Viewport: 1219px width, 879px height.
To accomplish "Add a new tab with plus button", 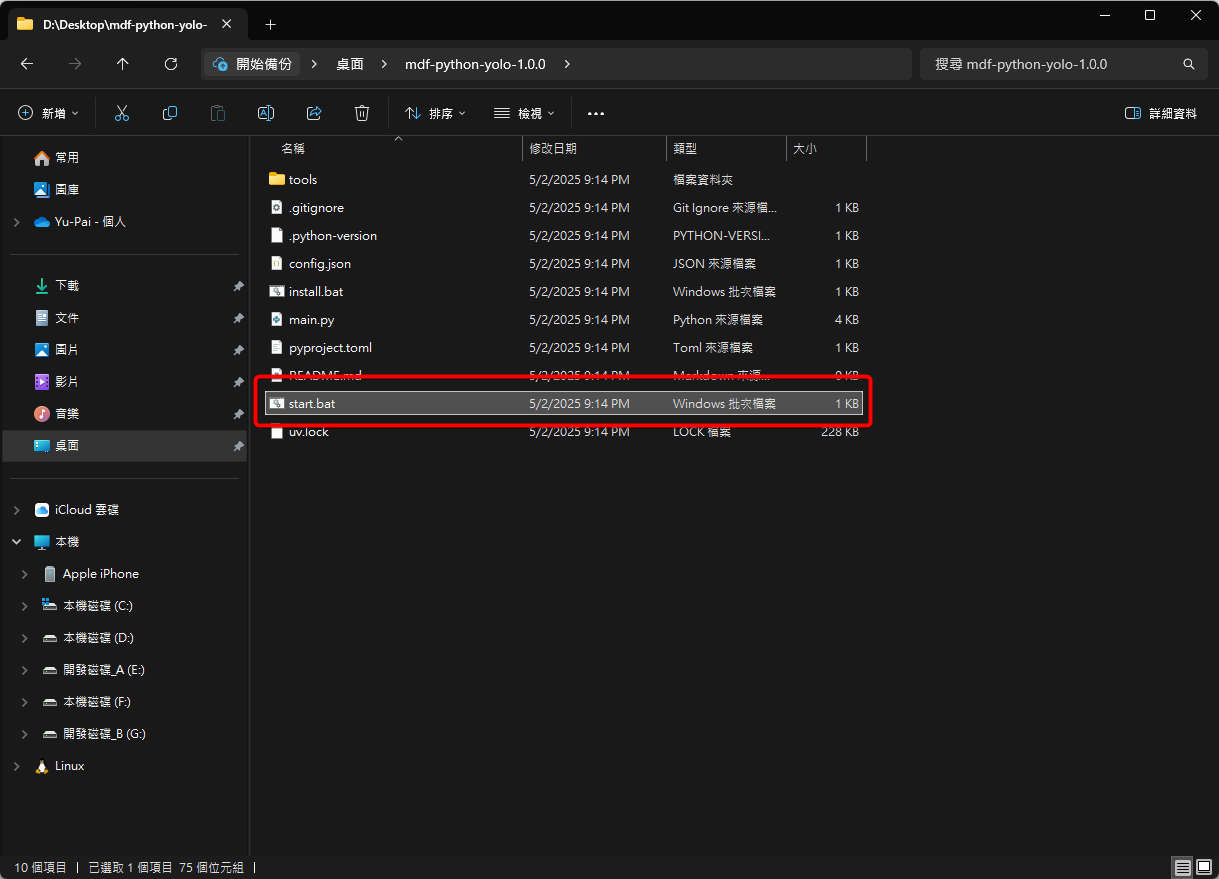I will coord(270,24).
